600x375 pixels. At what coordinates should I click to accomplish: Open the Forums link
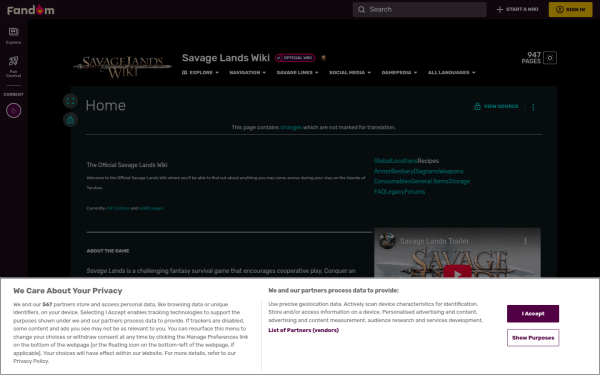pyautogui.click(x=414, y=192)
